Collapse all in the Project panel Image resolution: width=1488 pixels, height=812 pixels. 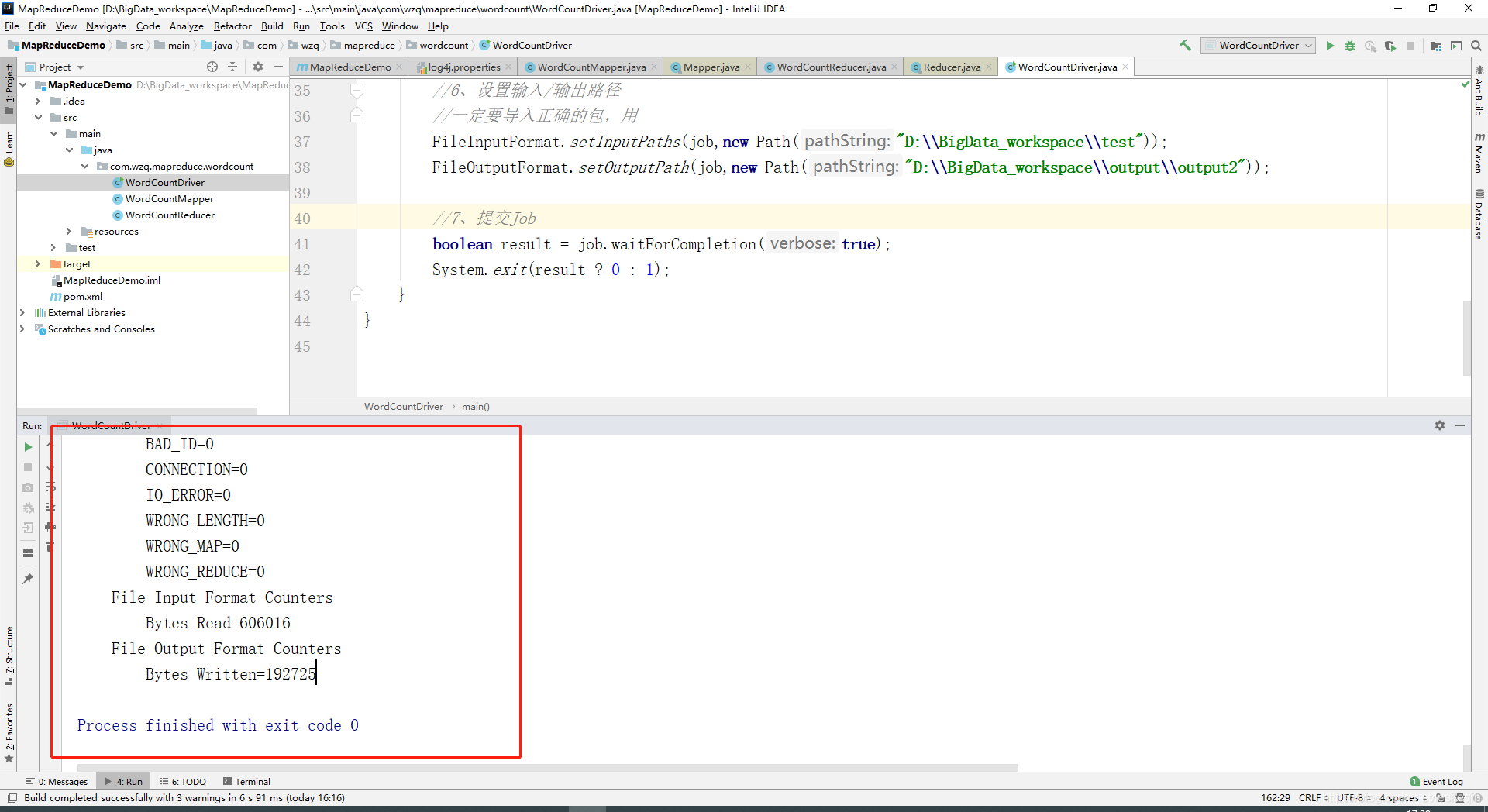tap(232, 67)
